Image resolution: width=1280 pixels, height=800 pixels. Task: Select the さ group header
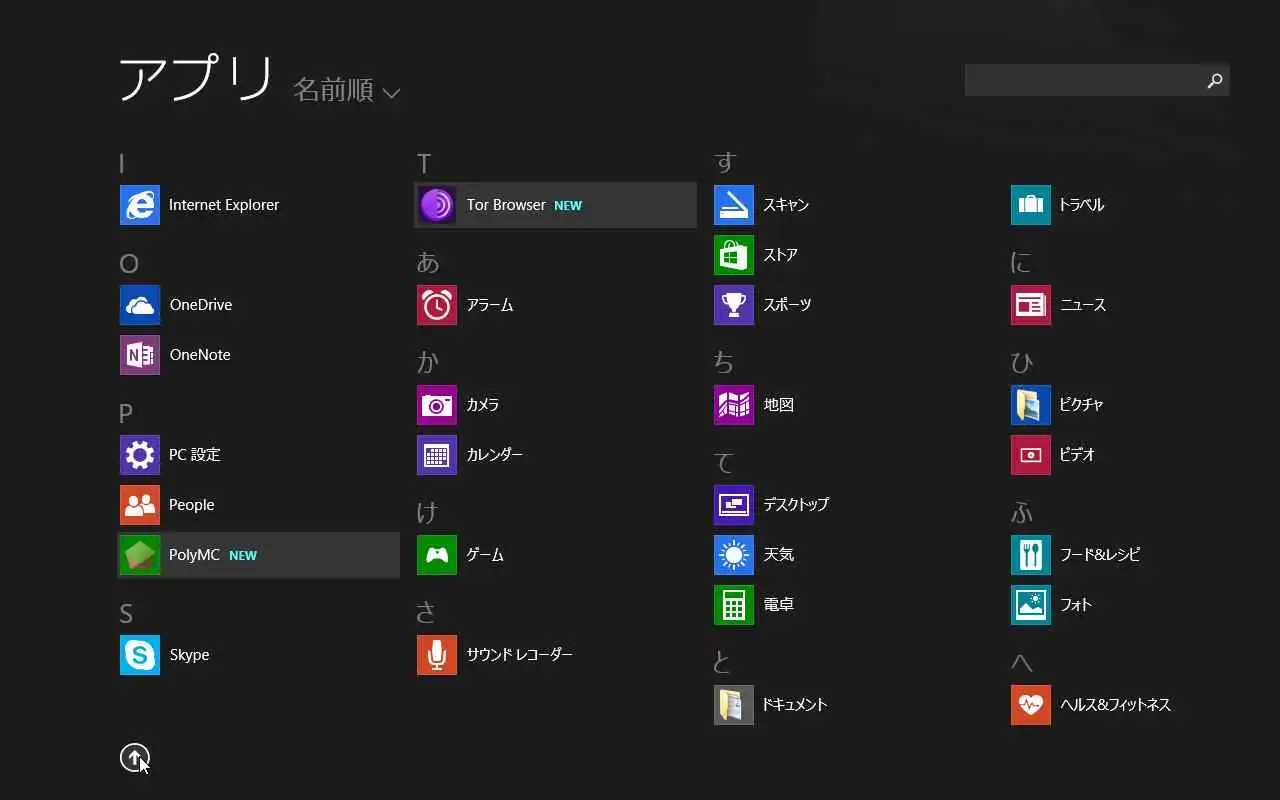click(x=427, y=612)
